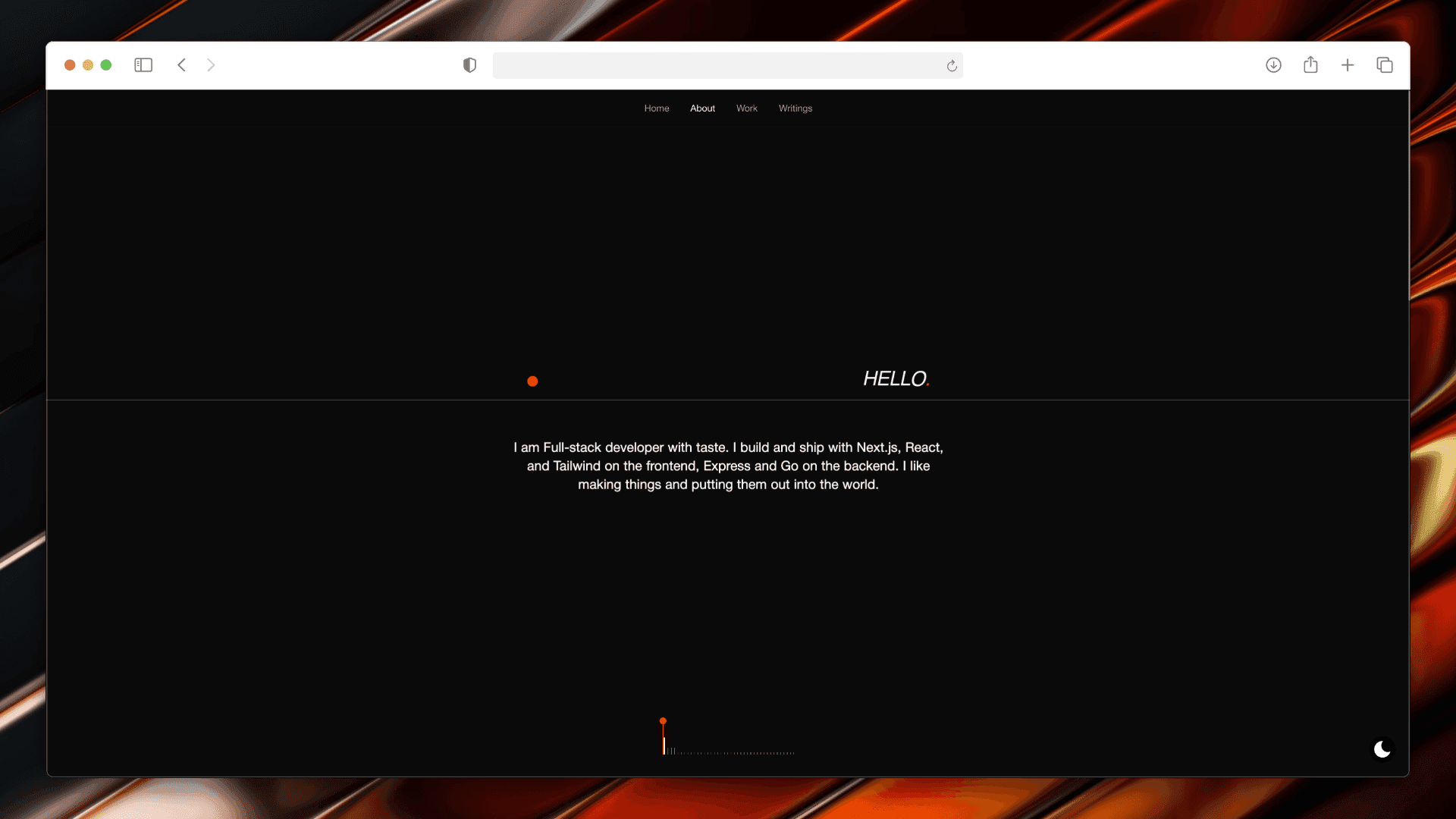Focus the Safari address bar
1456x819 pixels.
click(727, 65)
